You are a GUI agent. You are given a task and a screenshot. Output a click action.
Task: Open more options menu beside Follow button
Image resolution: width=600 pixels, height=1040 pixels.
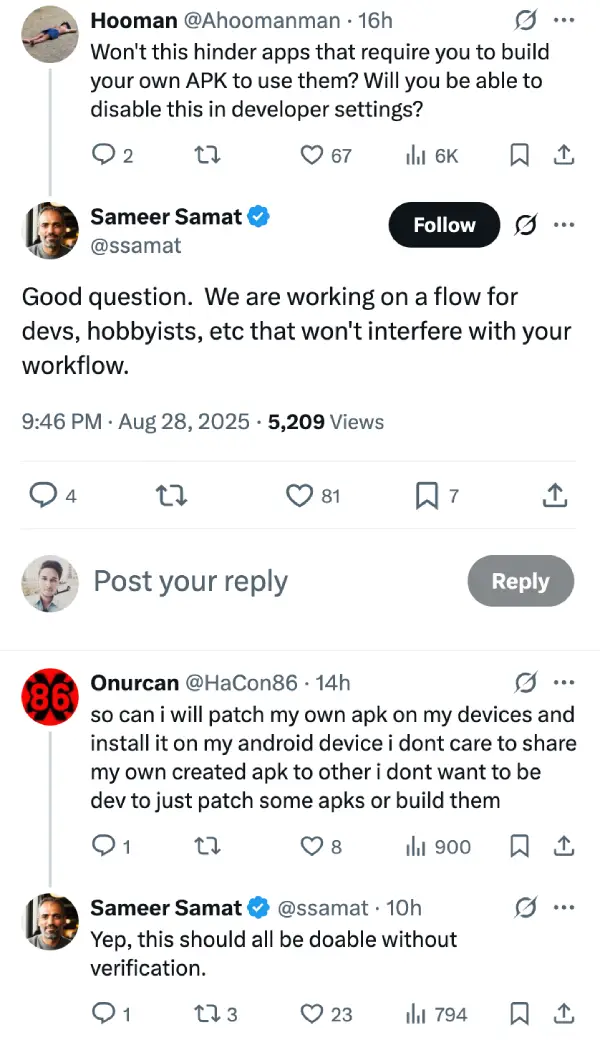click(564, 225)
